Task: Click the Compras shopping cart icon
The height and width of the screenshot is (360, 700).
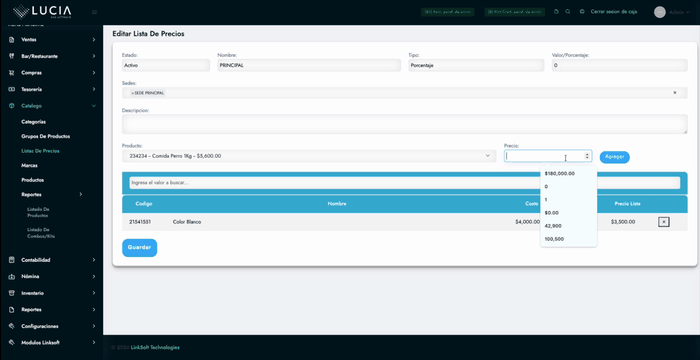Action: (12, 73)
